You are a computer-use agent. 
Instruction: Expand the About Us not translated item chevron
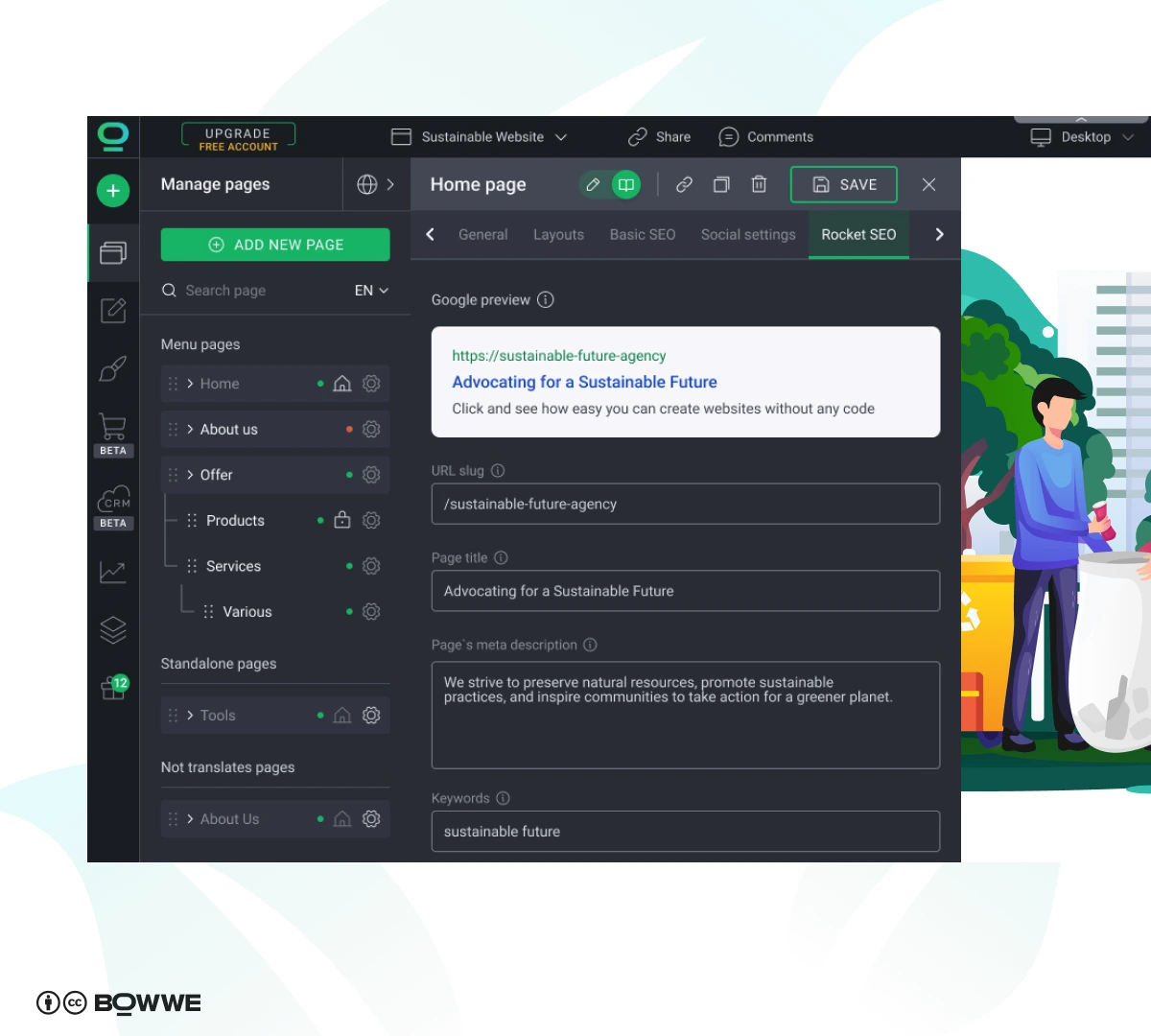click(190, 819)
